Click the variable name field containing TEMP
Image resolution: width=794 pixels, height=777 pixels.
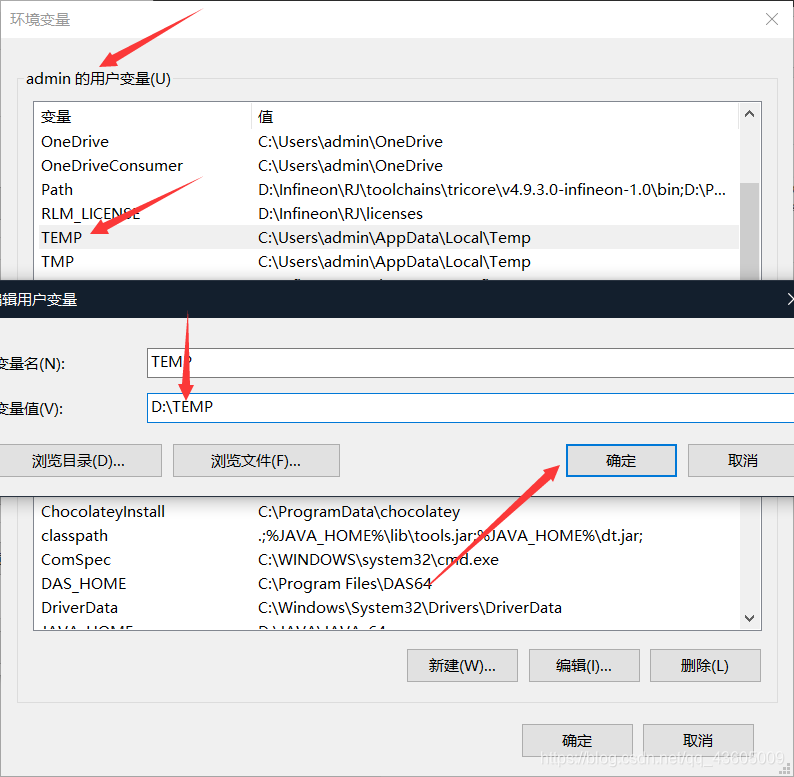pos(470,363)
